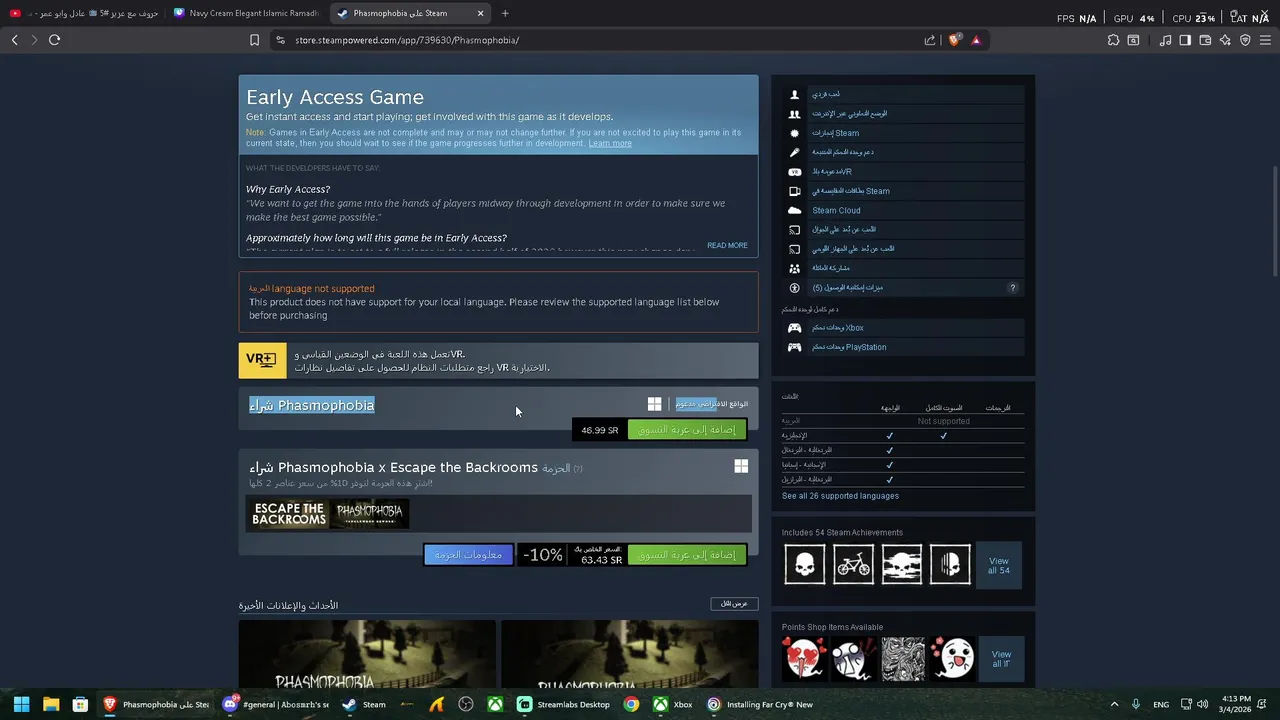Open the Steam app from the taskbar
1280x720 pixels.
pos(365,704)
